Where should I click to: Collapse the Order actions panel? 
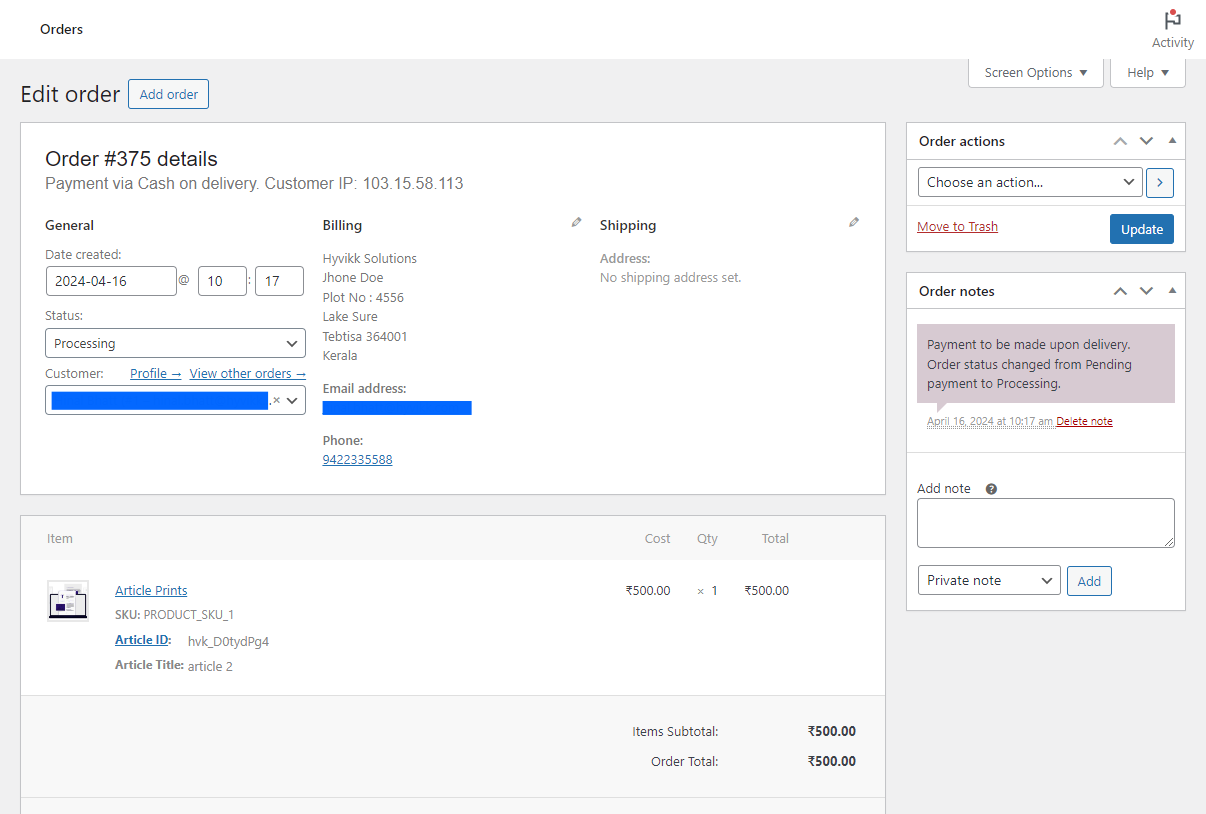pyautogui.click(x=1171, y=141)
